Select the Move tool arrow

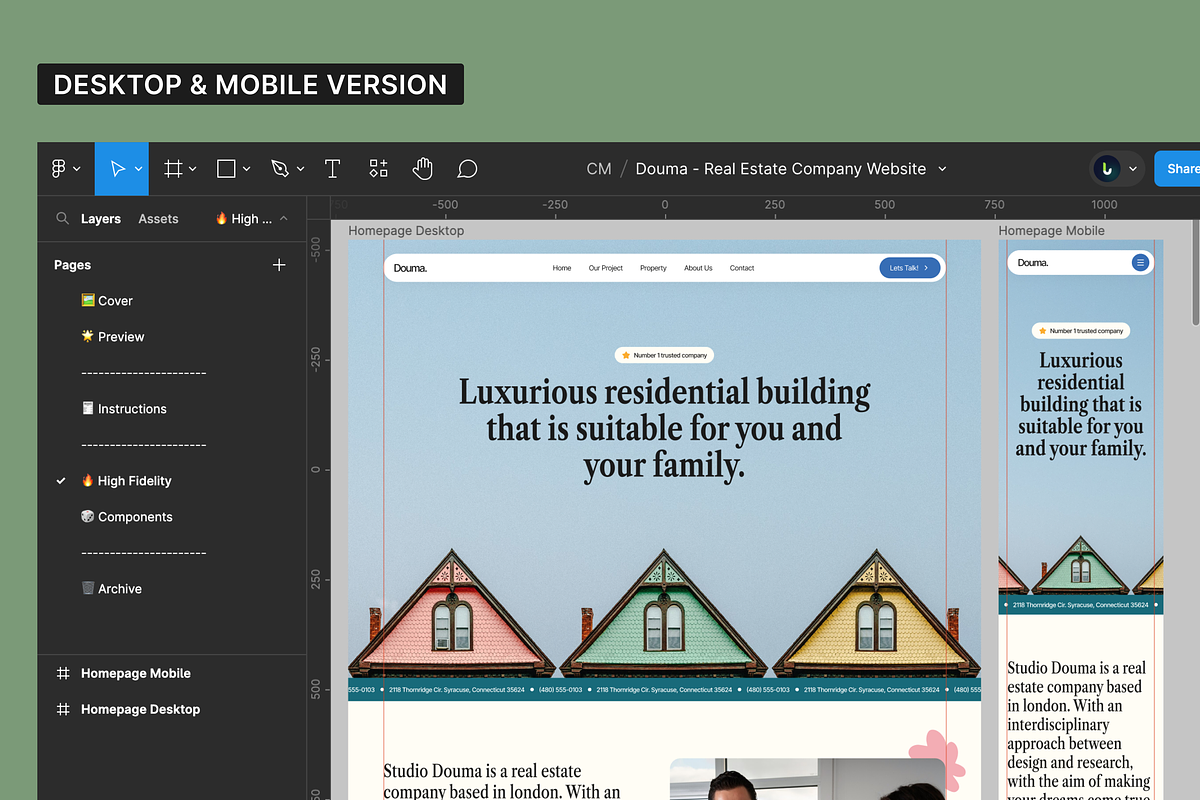(x=117, y=169)
